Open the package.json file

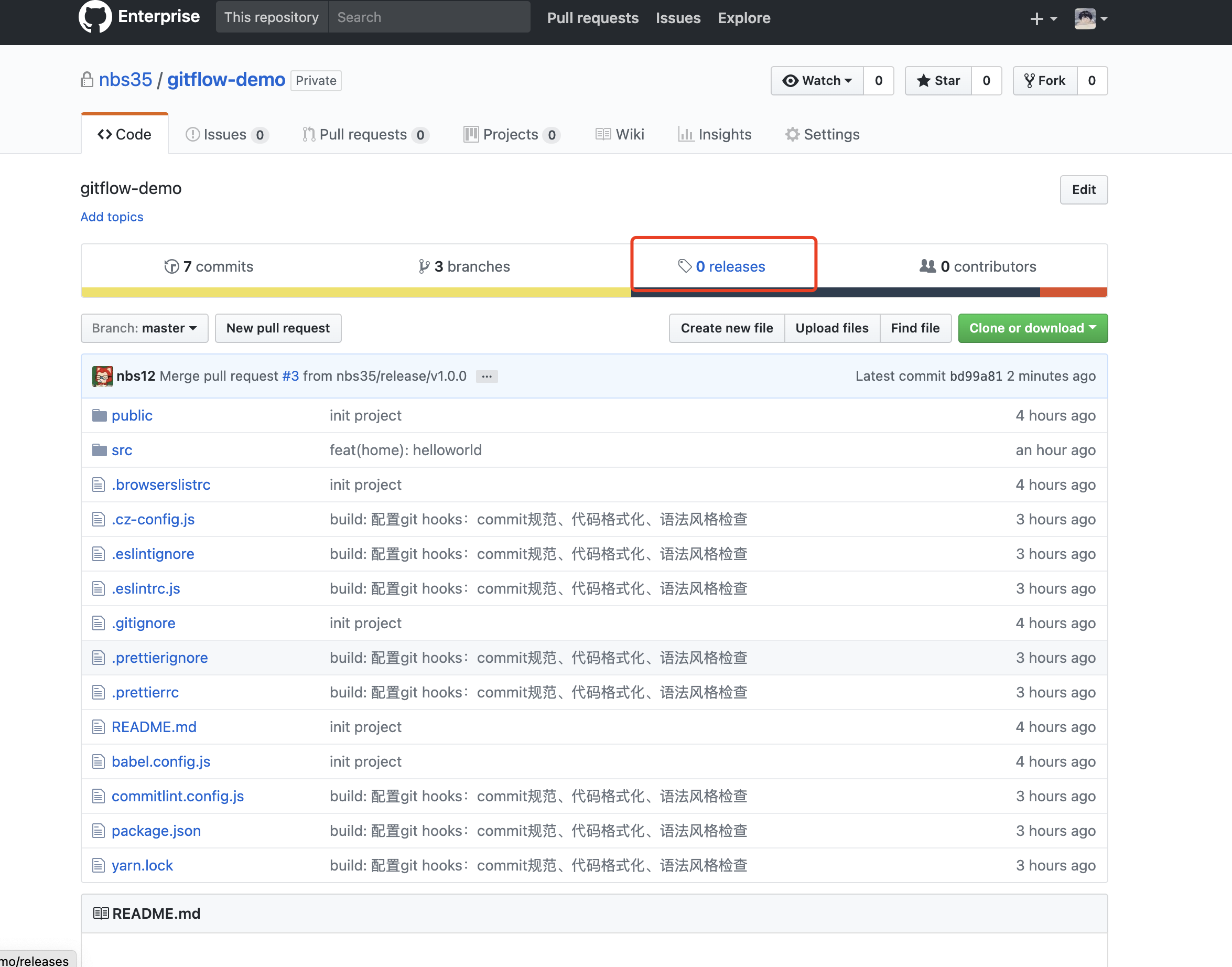[x=156, y=831]
